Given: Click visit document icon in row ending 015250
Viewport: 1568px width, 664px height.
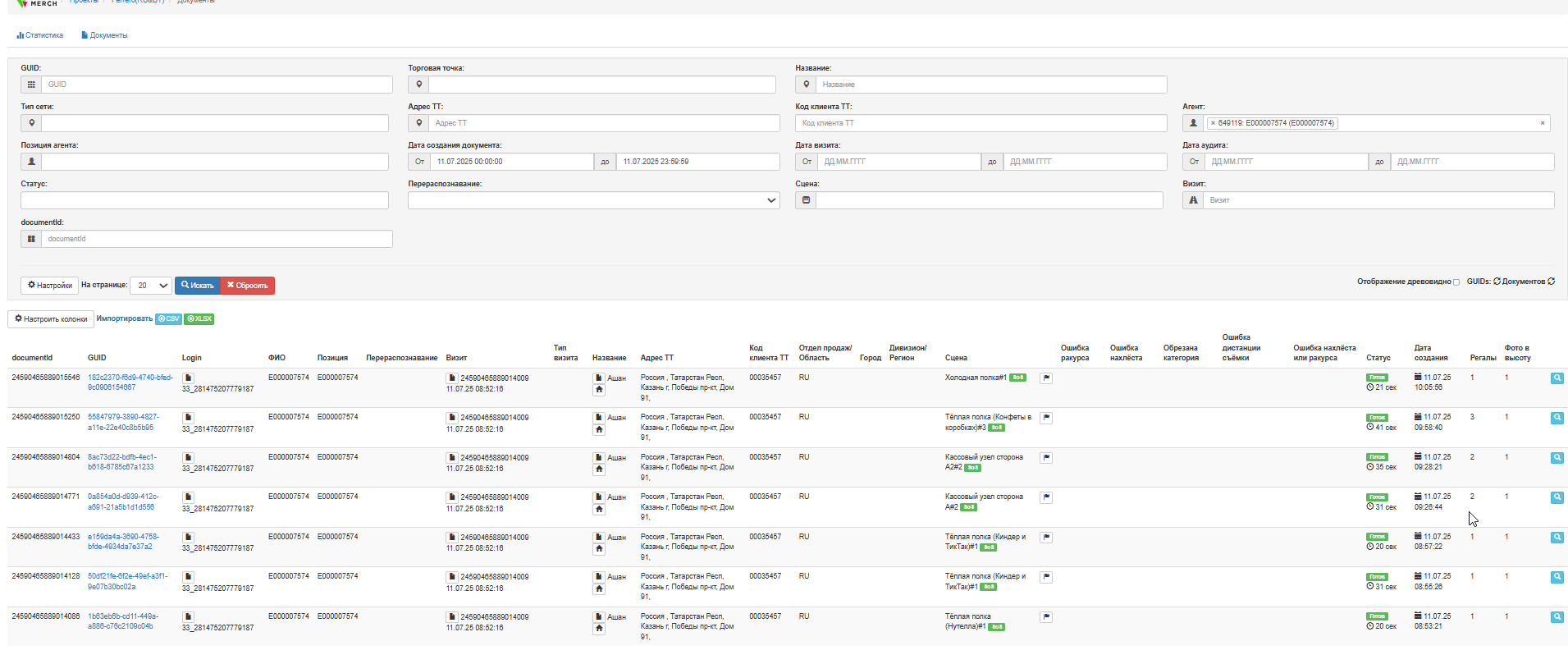Looking at the screenshot, I should click(x=451, y=418).
